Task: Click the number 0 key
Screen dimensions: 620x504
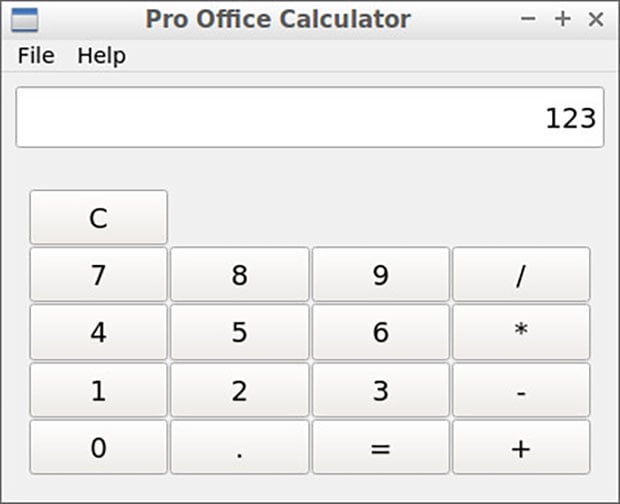Action: tap(98, 447)
